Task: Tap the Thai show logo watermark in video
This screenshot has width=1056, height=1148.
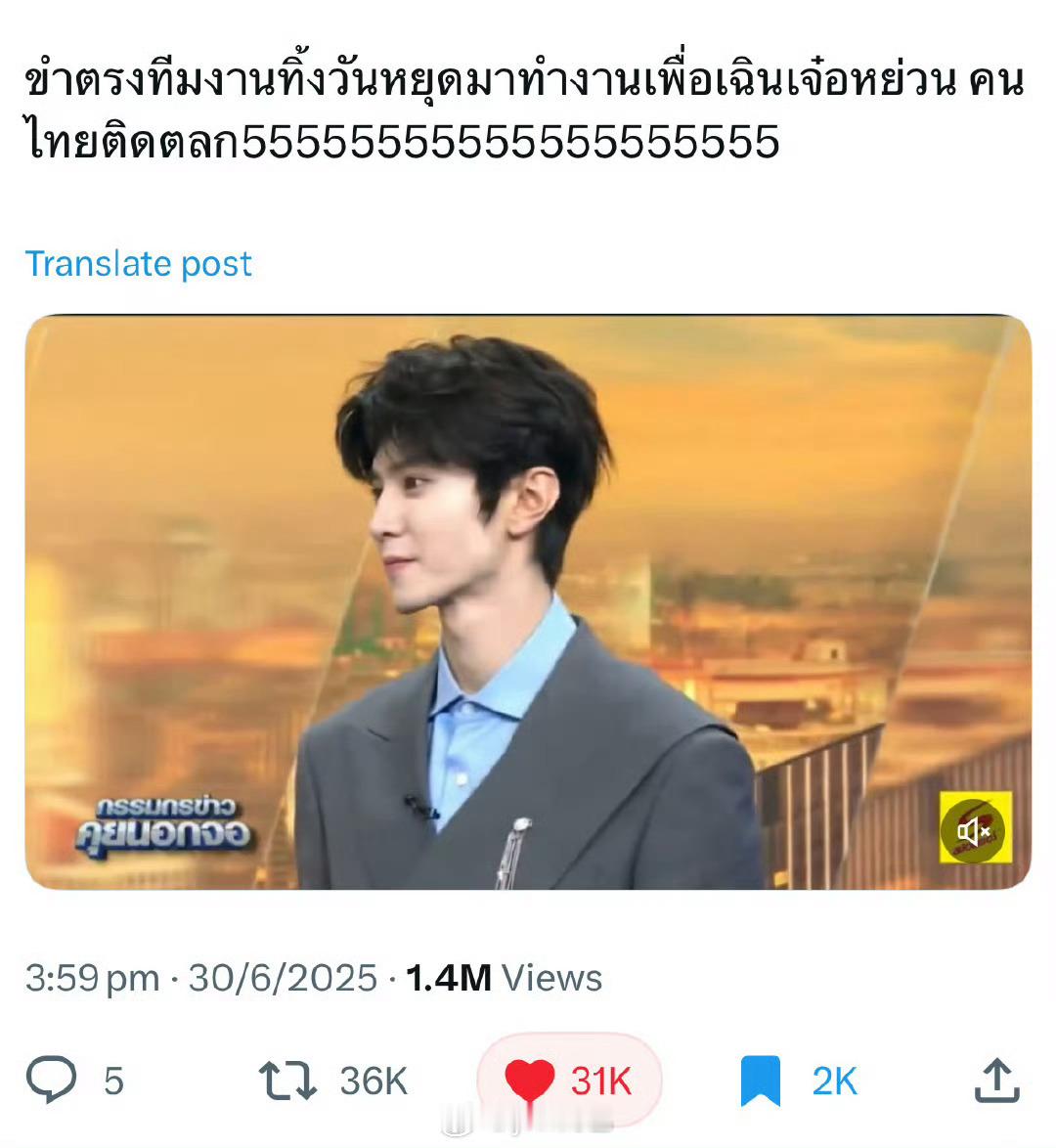Action: (x=164, y=827)
